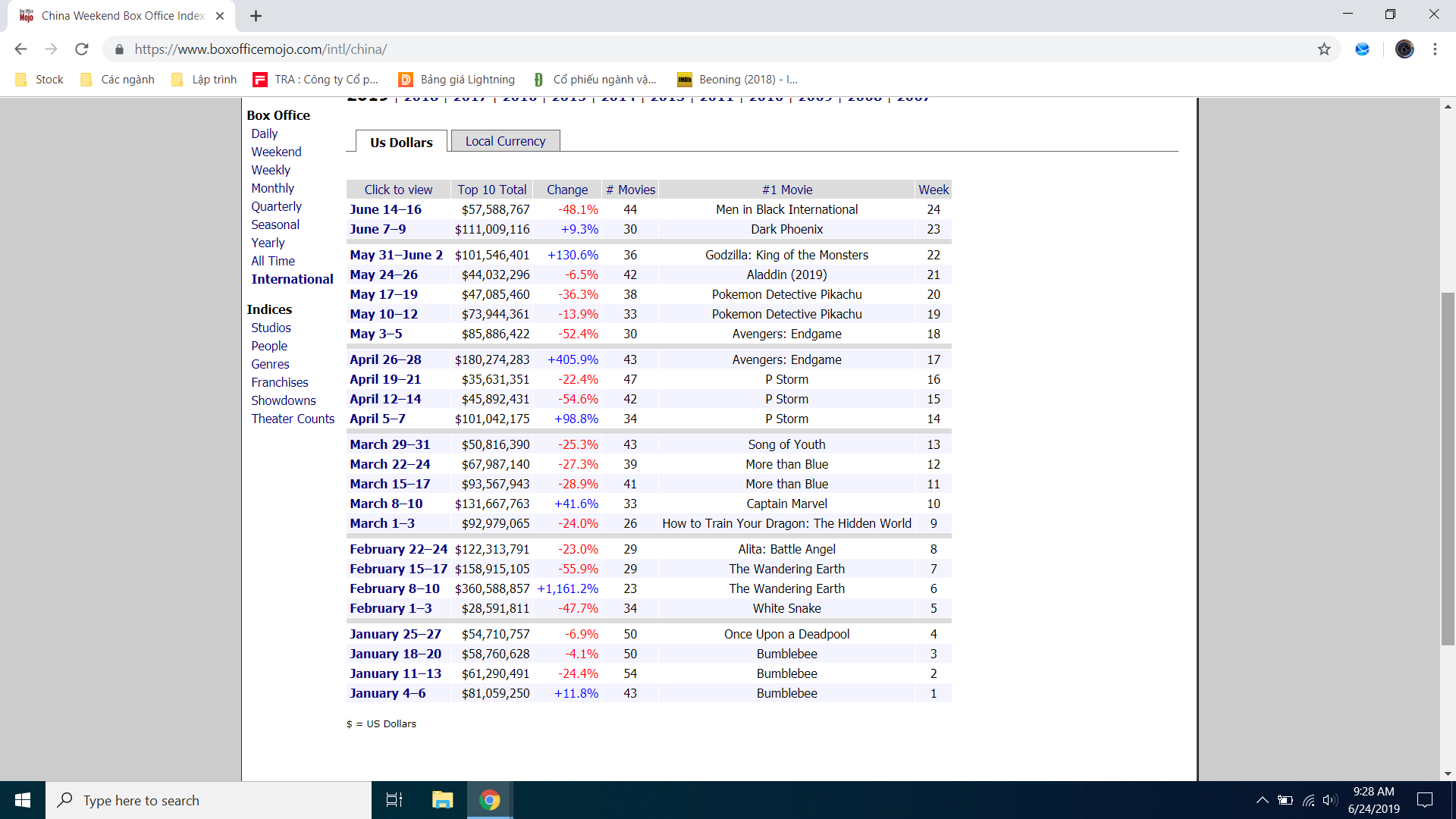Open Task View on taskbar
1456x819 pixels.
394,800
